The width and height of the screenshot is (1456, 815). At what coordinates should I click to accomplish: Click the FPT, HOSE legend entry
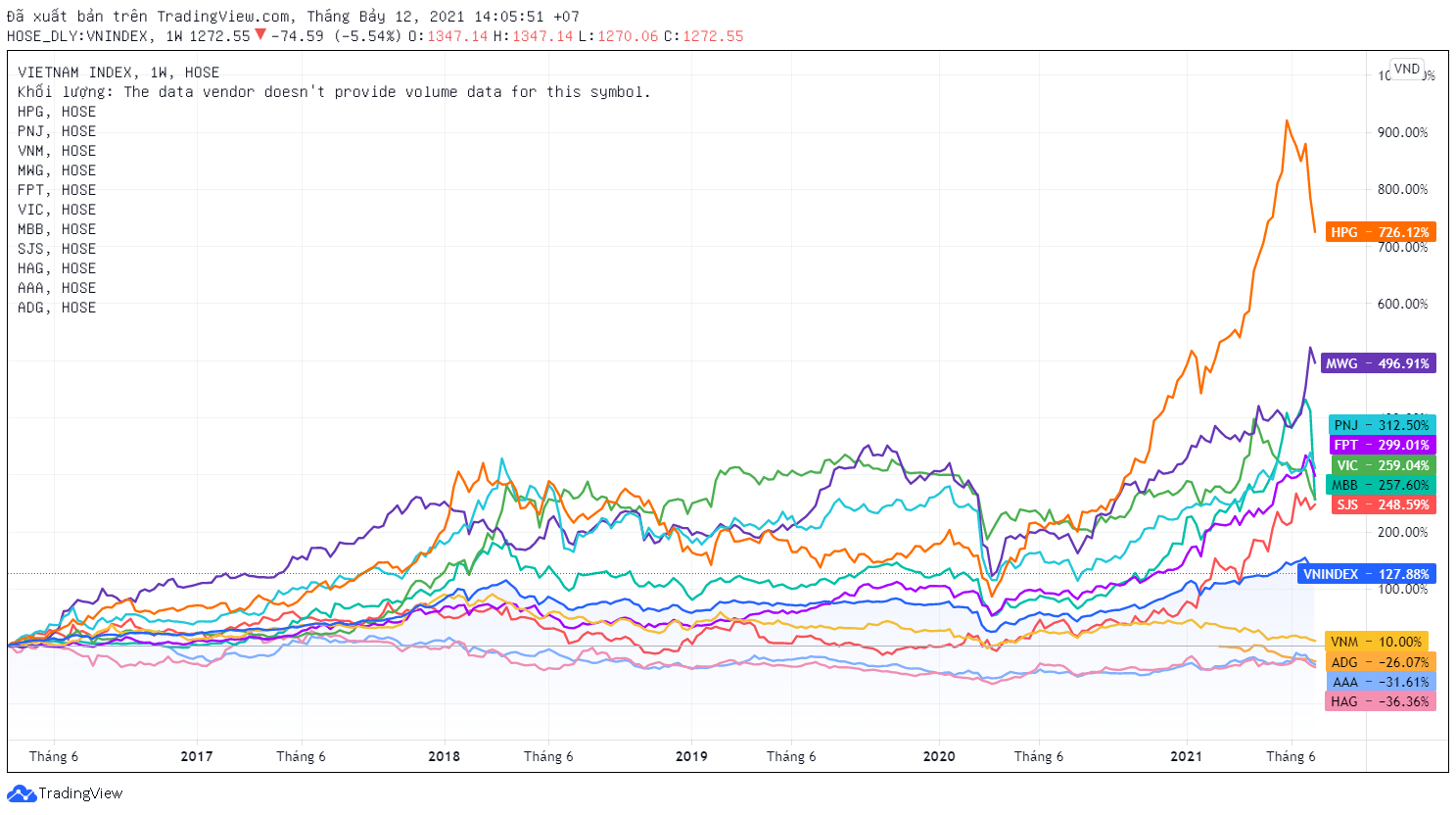pyautogui.click(x=57, y=190)
